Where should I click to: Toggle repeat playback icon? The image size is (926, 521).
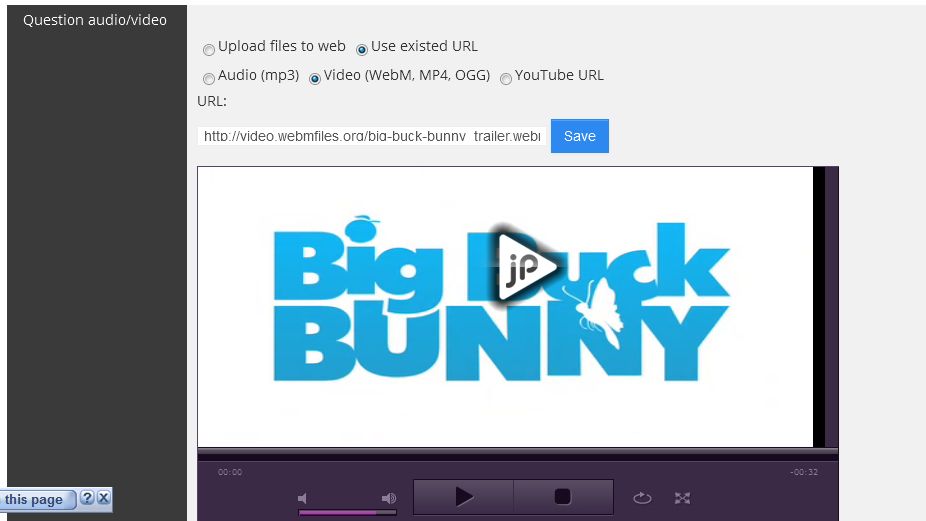[x=642, y=498]
